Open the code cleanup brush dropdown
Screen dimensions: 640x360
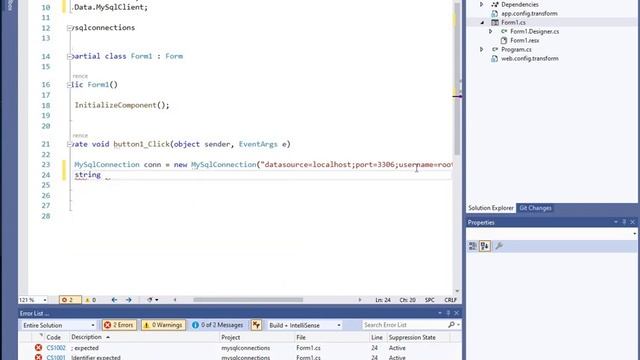click(153, 300)
